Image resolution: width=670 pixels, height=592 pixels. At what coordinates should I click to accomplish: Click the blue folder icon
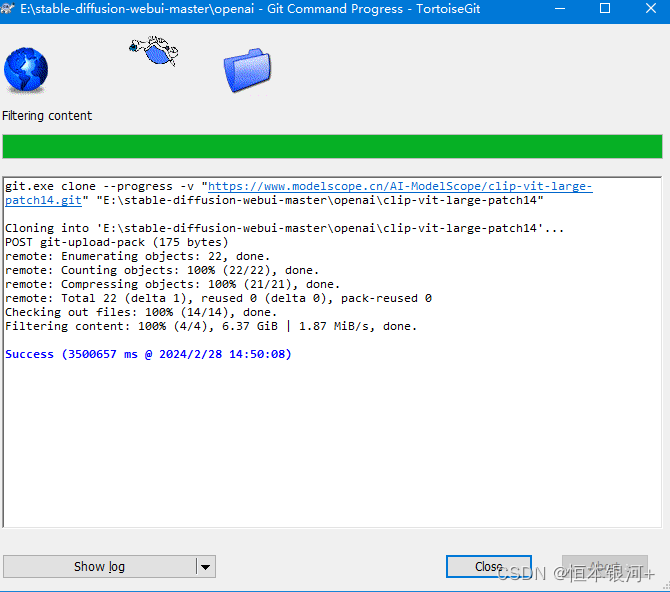(x=247, y=70)
